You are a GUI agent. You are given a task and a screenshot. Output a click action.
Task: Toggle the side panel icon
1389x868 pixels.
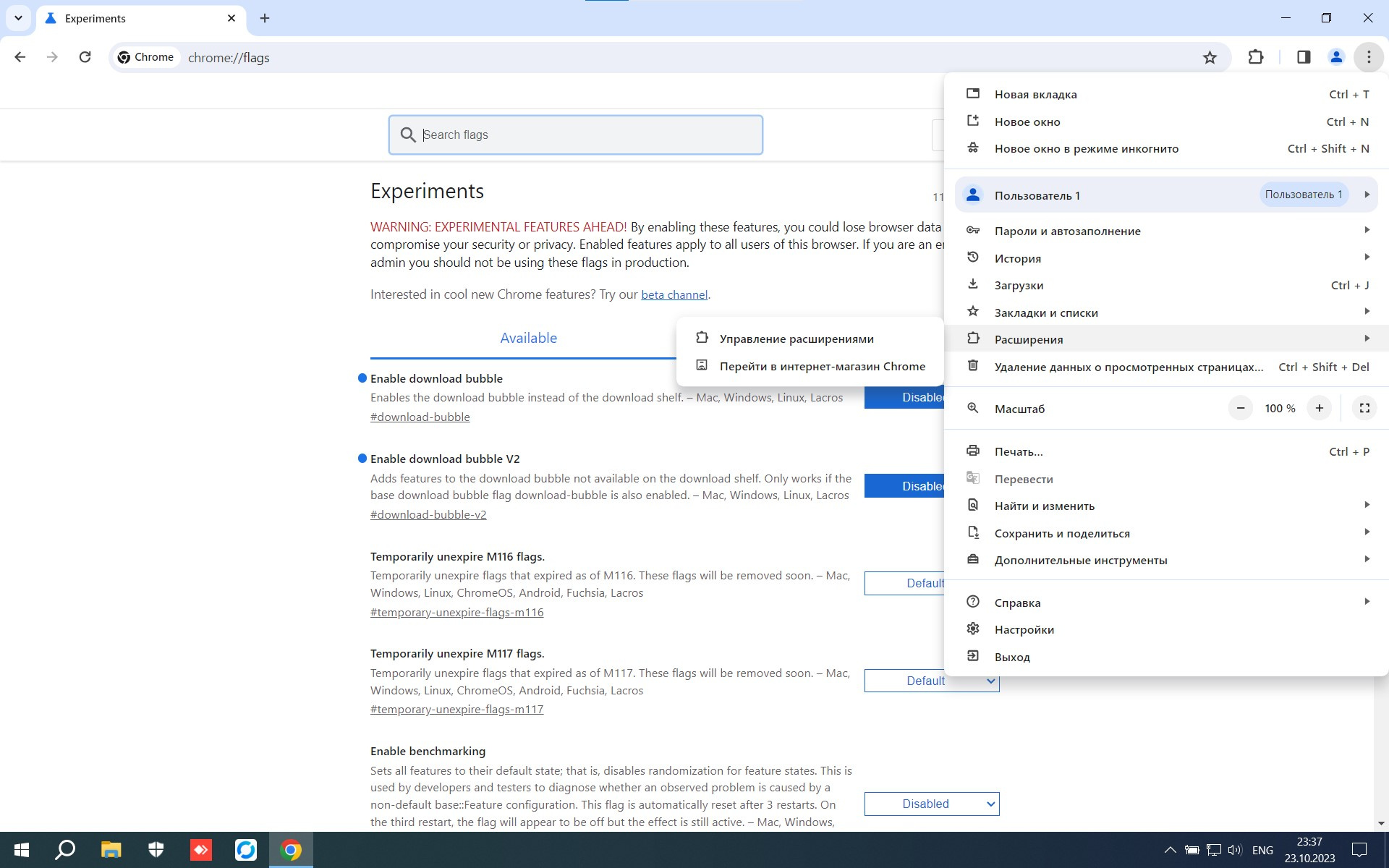click(x=1304, y=57)
